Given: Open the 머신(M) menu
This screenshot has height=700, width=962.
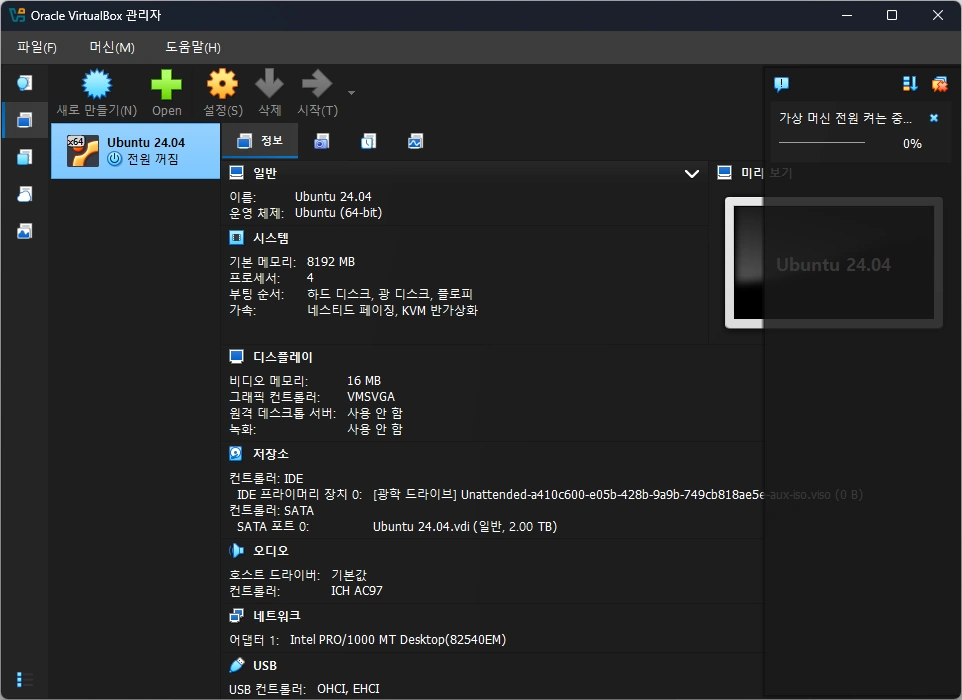Looking at the screenshot, I should 112,47.
